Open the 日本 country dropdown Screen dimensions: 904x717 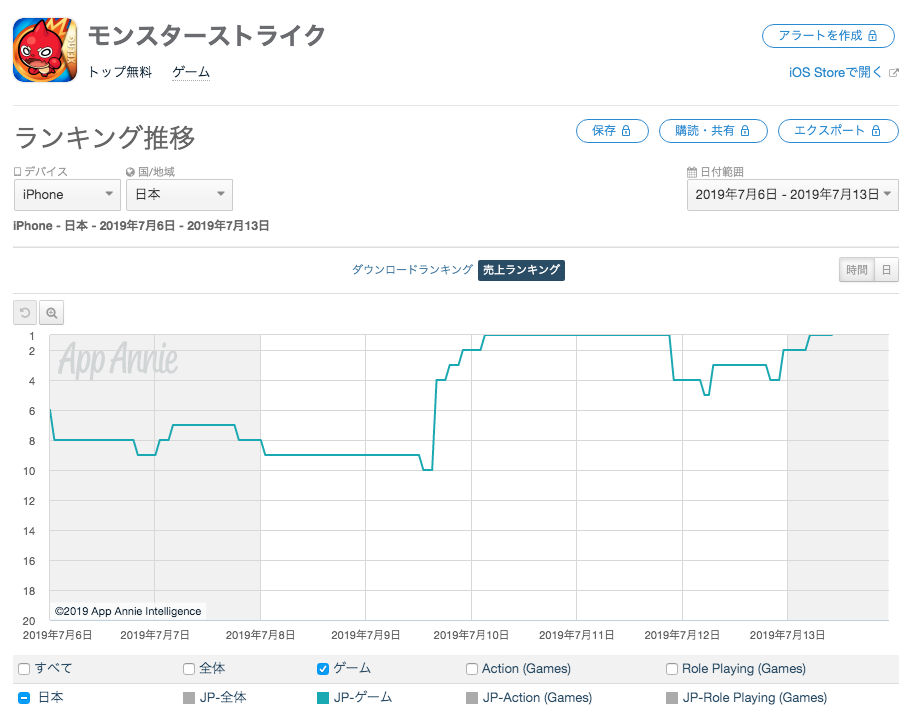(x=179, y=195)
